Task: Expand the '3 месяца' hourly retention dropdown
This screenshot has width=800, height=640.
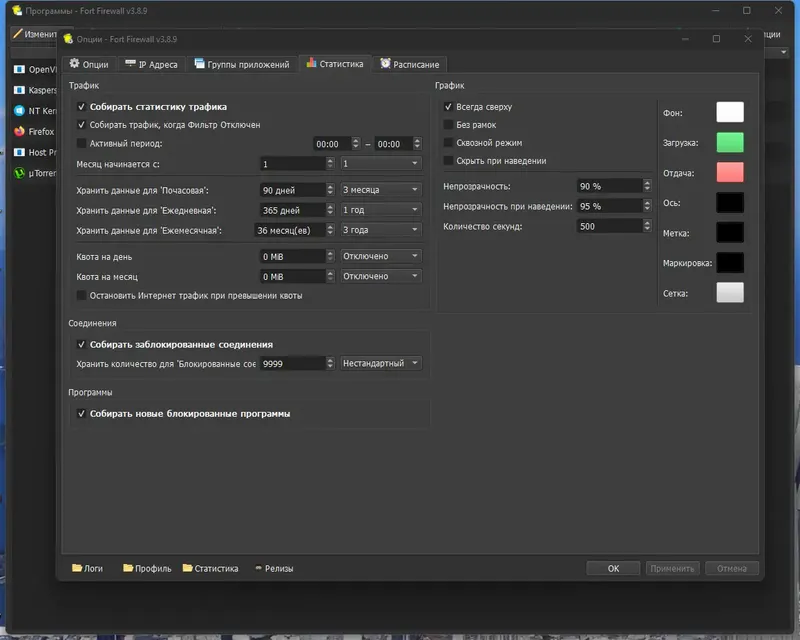Action: coord(380,190)
